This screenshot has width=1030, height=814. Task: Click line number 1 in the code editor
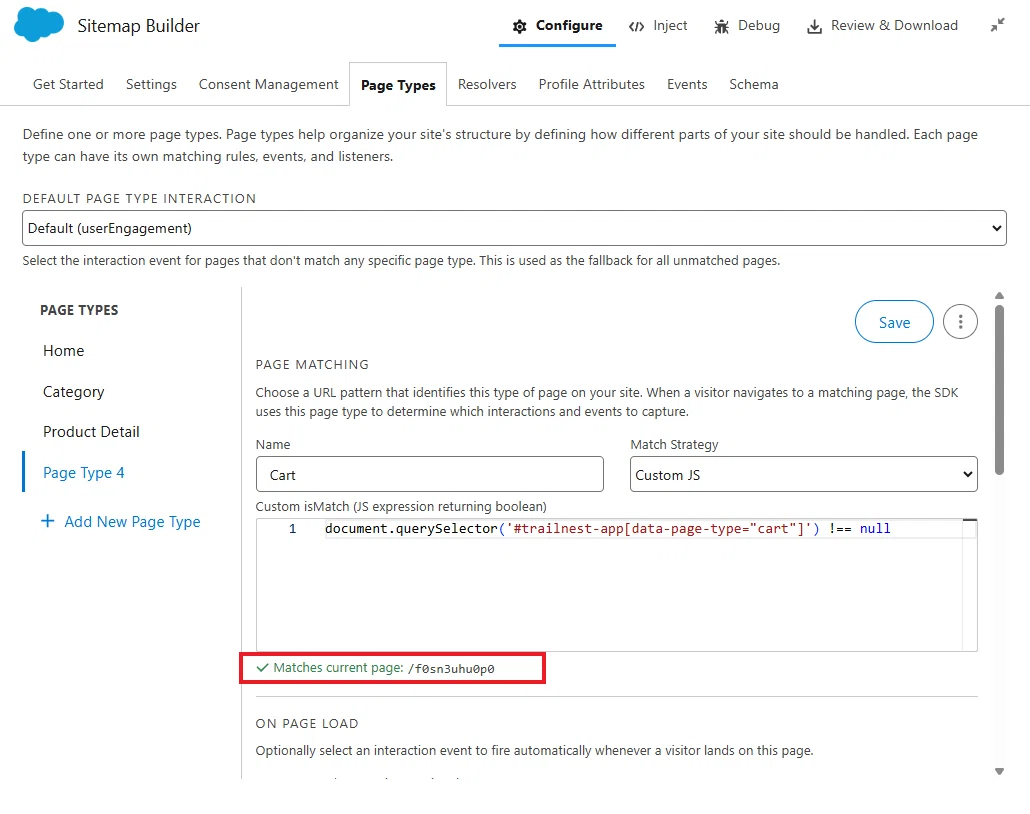point(292,529)
